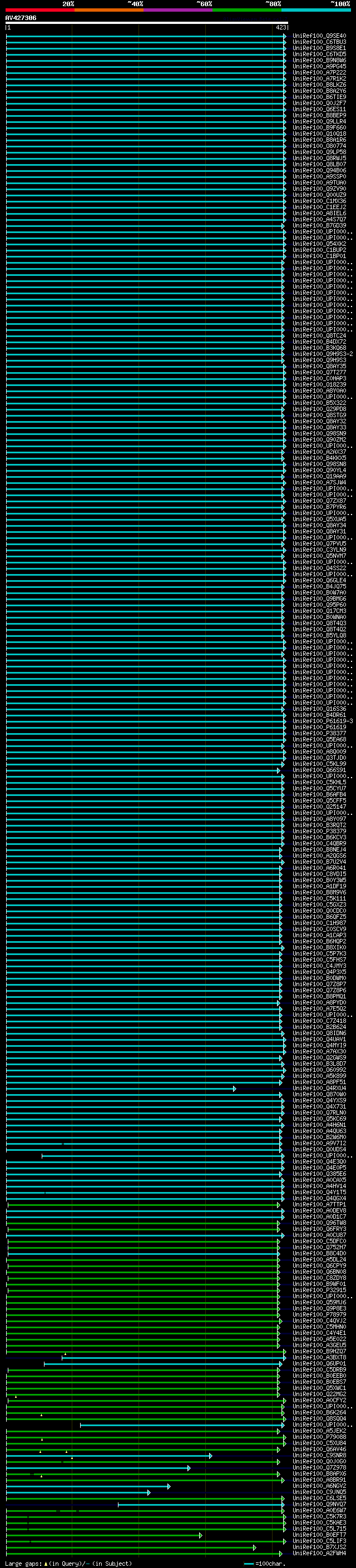Click hit label UniRef100_B0Y3W5
356x1568 pixels.
click(319, 880)
